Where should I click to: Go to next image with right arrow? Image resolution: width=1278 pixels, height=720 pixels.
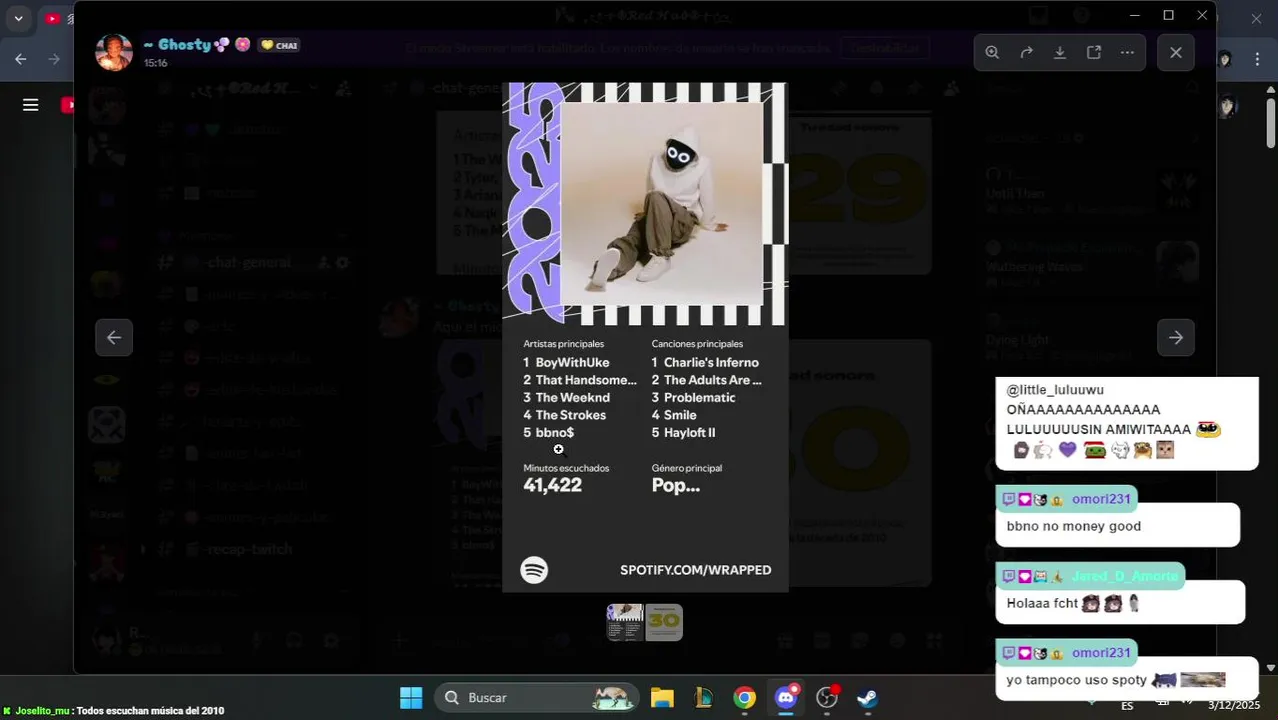(x=1176, y=338)
